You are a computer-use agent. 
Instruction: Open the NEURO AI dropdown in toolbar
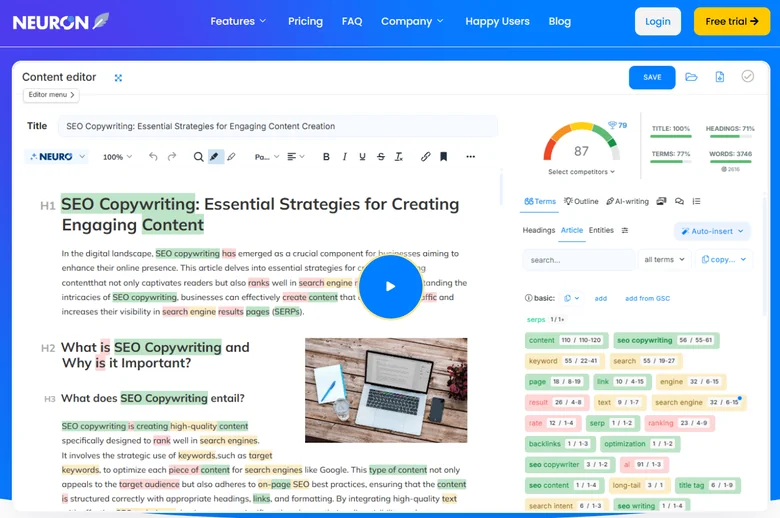(57, 157)
